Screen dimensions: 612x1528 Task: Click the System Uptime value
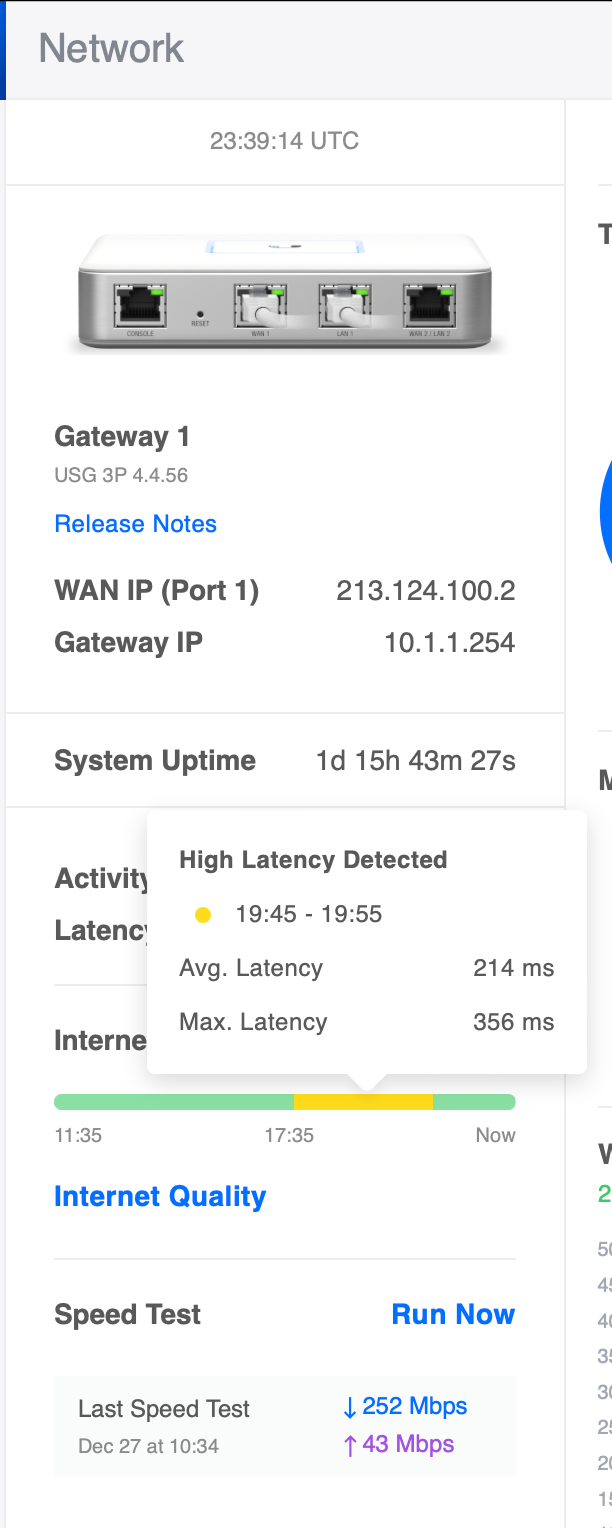coord(415,761)
